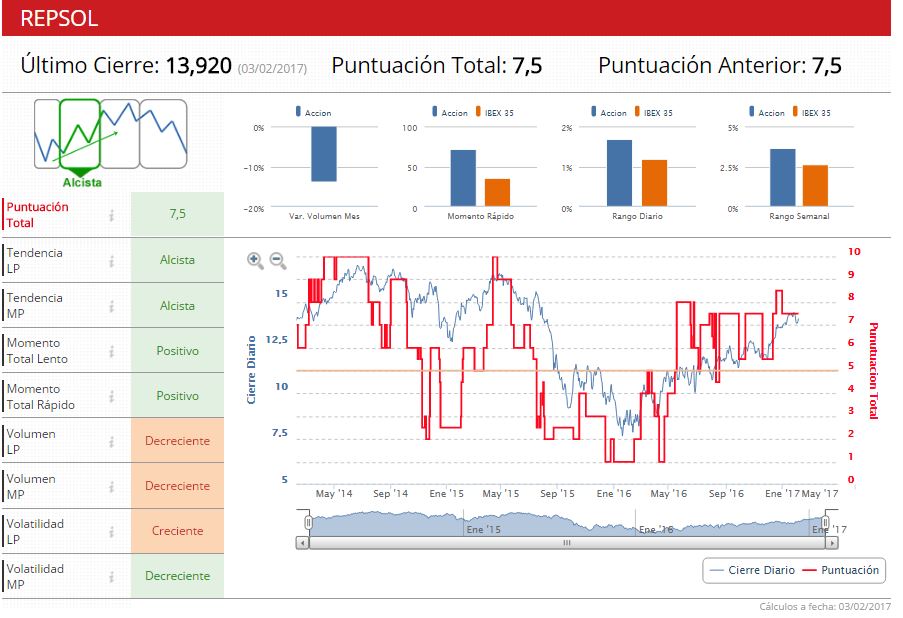Click the Último Cierre 13,920 value
Image resolution: width=903 pixels, height=618 pixels.
(199, 65)
